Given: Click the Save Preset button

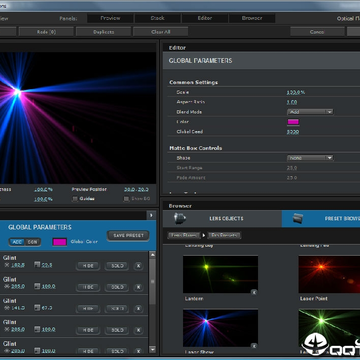Looking at the screenshot, I should 128,236.
